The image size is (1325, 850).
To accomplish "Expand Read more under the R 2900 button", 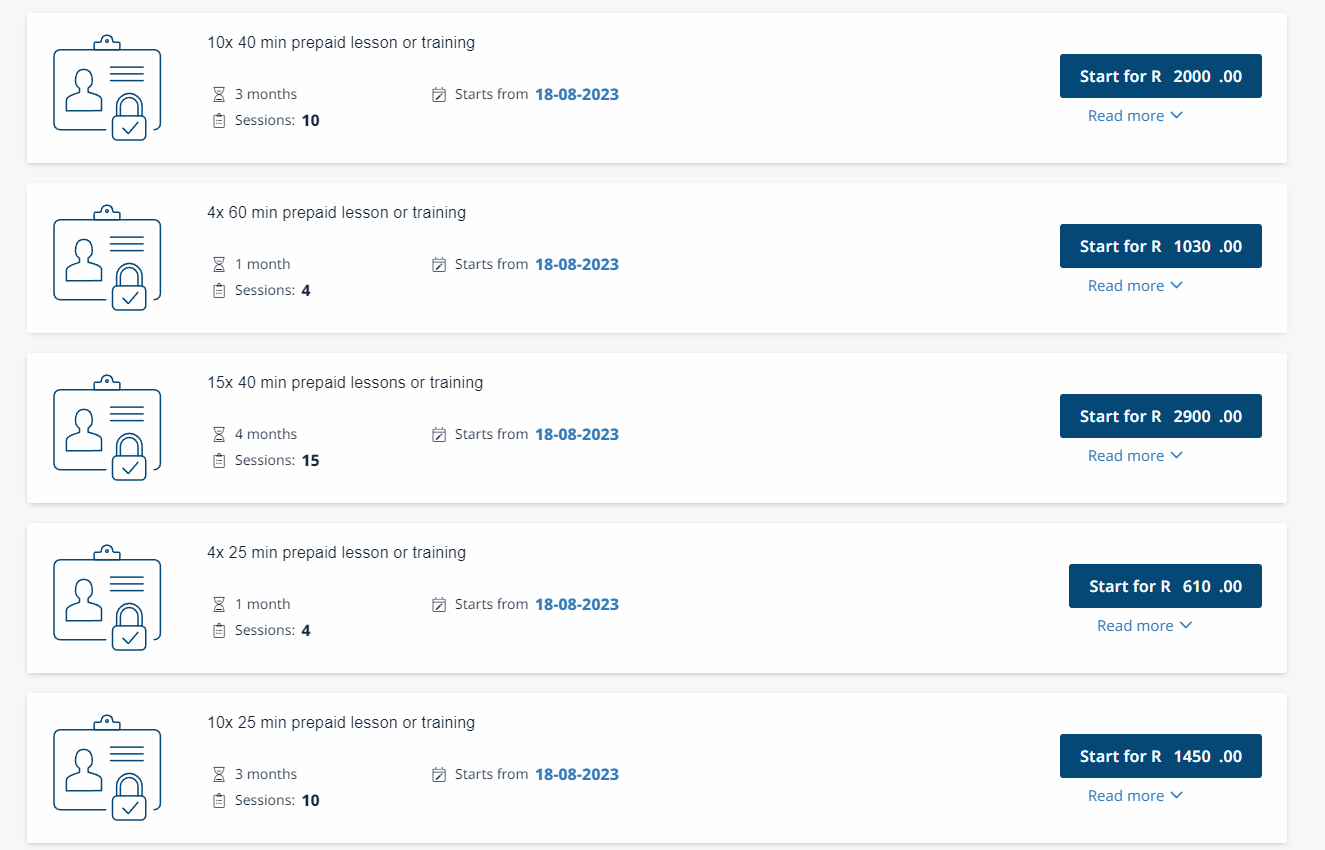I will click(x=1135, y=456).
